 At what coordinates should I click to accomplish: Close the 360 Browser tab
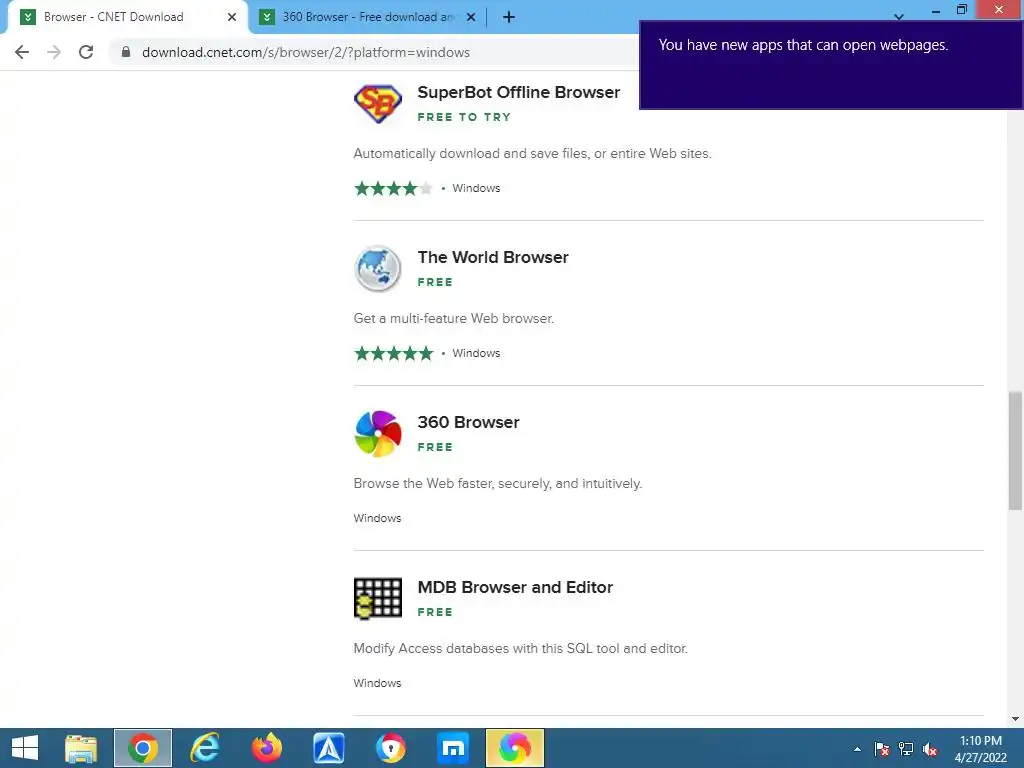coord(471,17)
